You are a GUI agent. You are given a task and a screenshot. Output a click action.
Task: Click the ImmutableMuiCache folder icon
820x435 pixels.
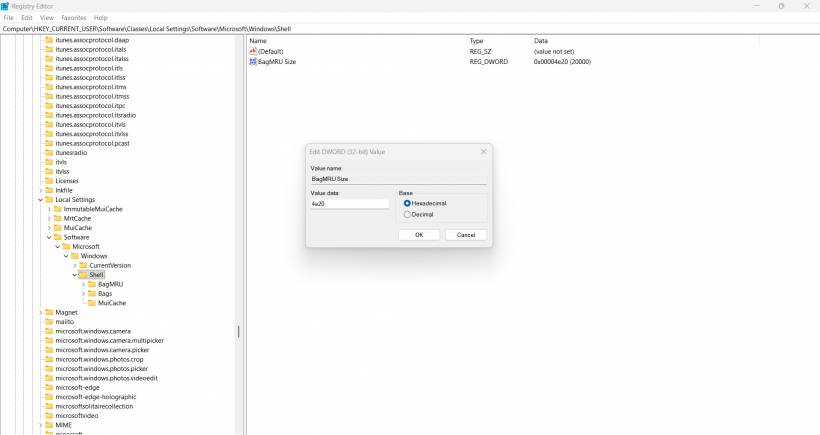pos(57,209)
